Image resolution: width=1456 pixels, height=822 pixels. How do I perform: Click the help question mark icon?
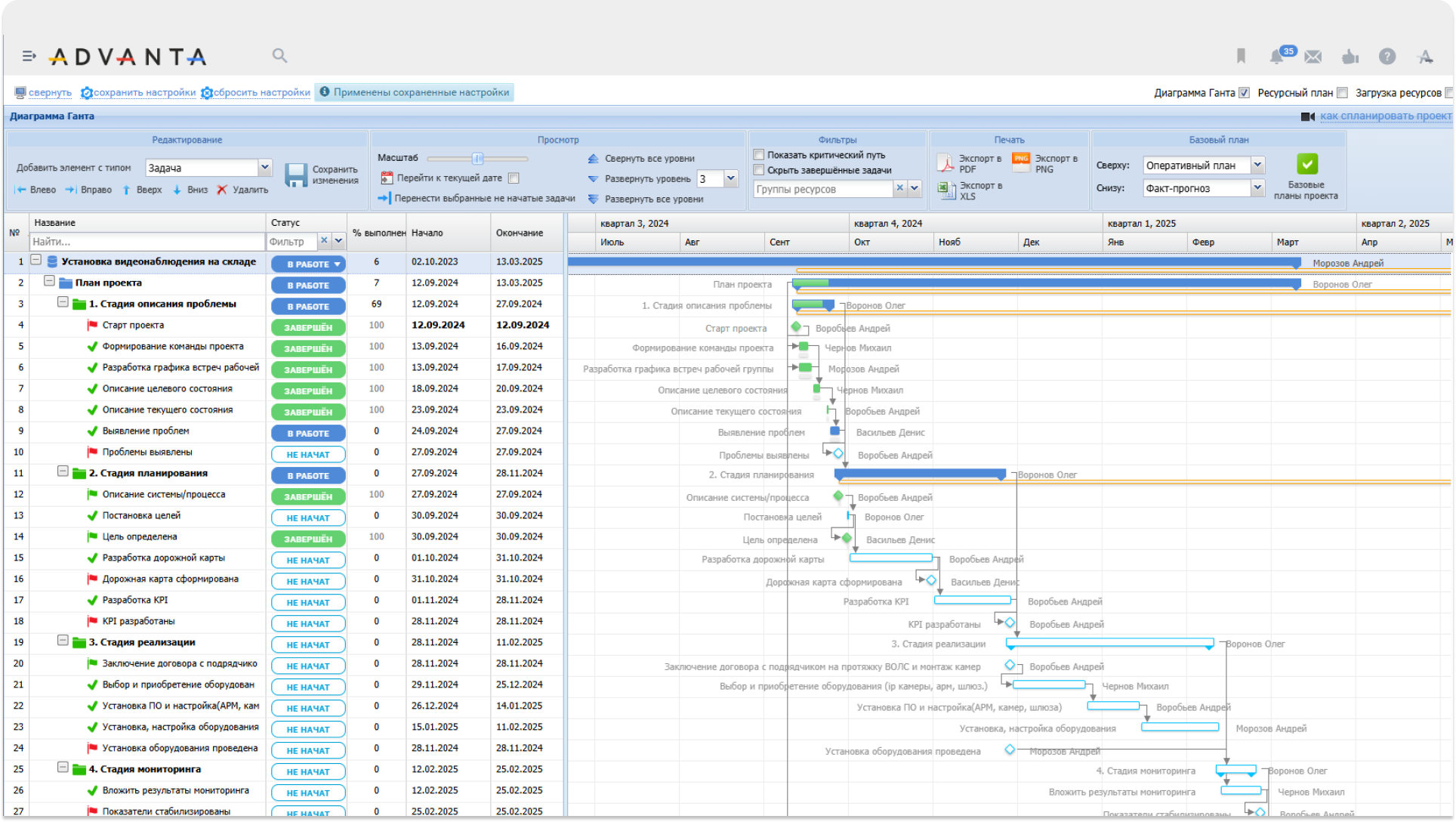click(x=1387, y=57)
